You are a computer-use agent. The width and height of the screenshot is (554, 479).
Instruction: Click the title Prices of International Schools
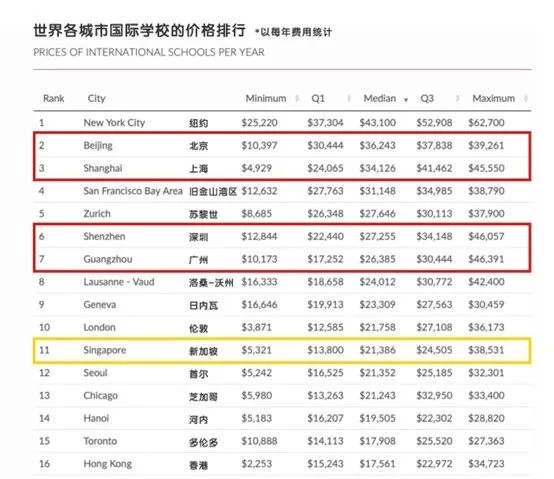point(149,52)
